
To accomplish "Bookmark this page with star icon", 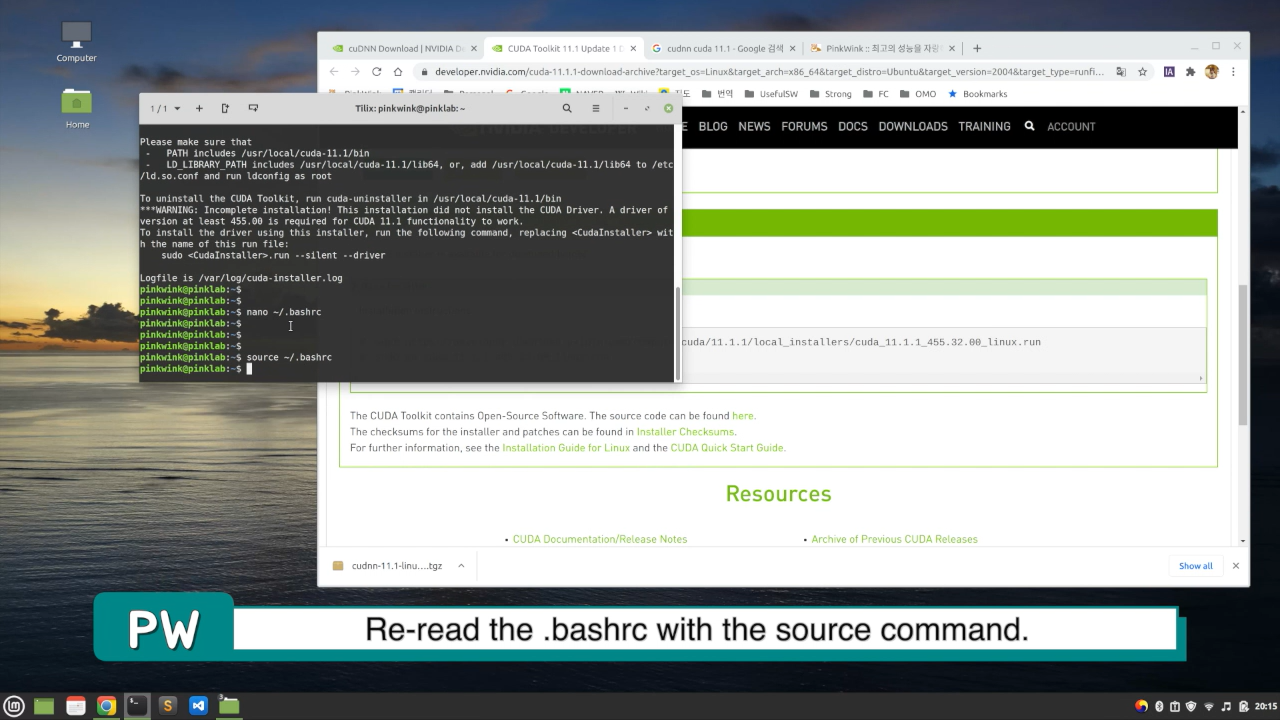I will click(x=1142, y=72).
